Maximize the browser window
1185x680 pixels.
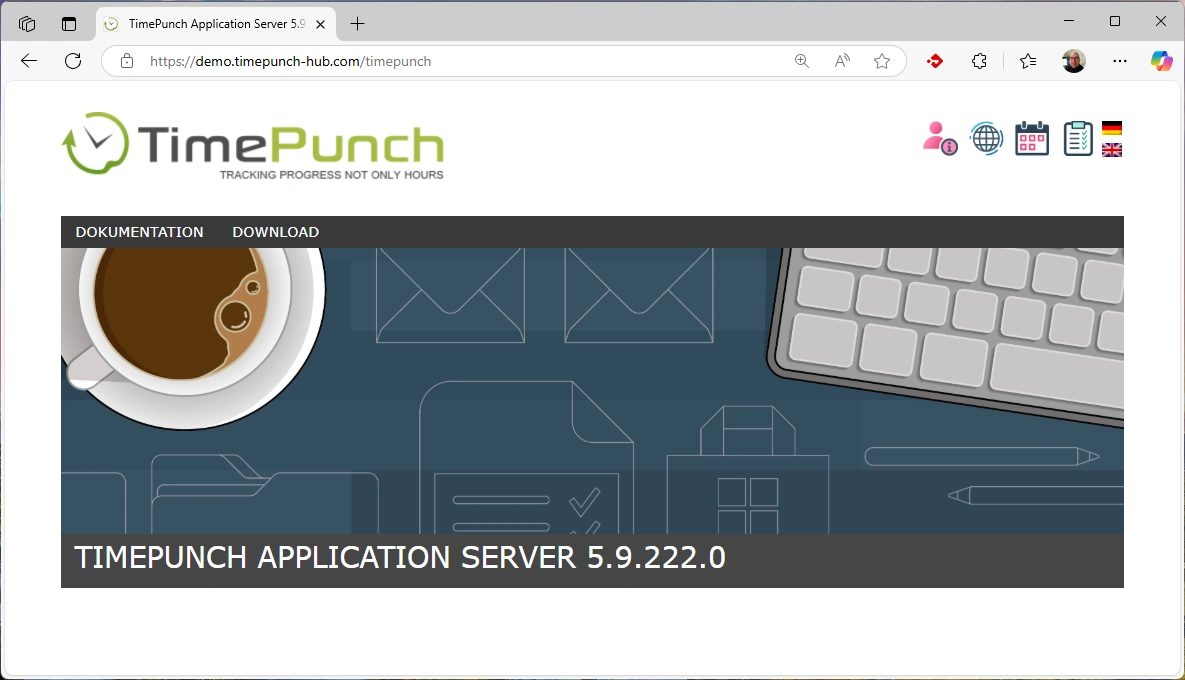pyautogui.click(x=1115, y=21)
